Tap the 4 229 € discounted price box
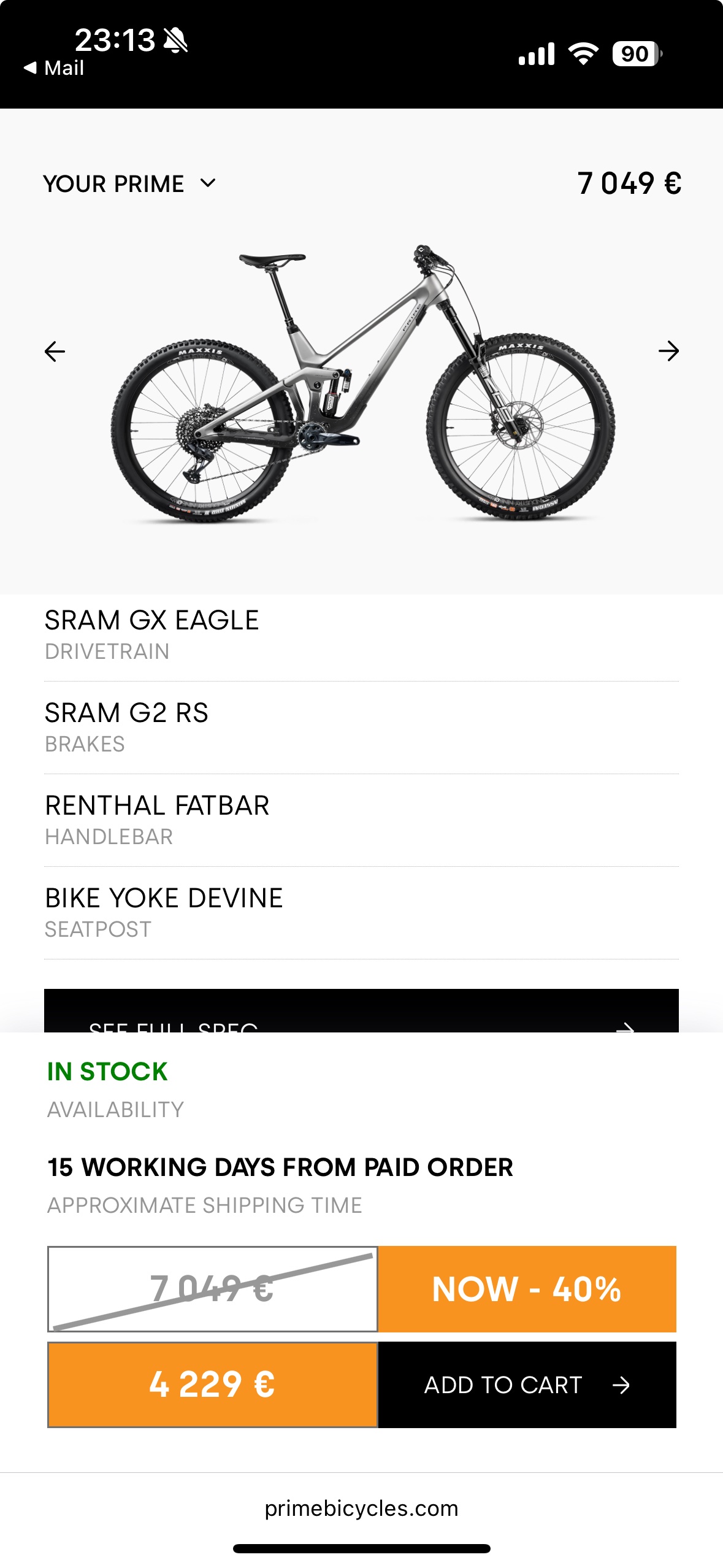723x1568 pixels. (212, 1385)
